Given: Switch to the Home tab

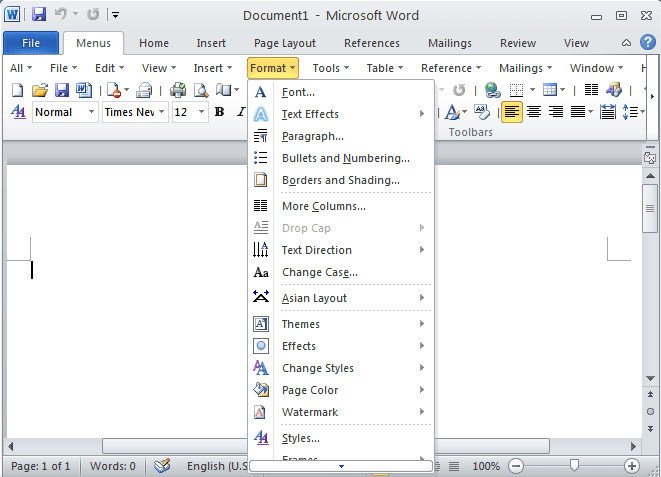Looking at the screenshot, I should (154, 43).
